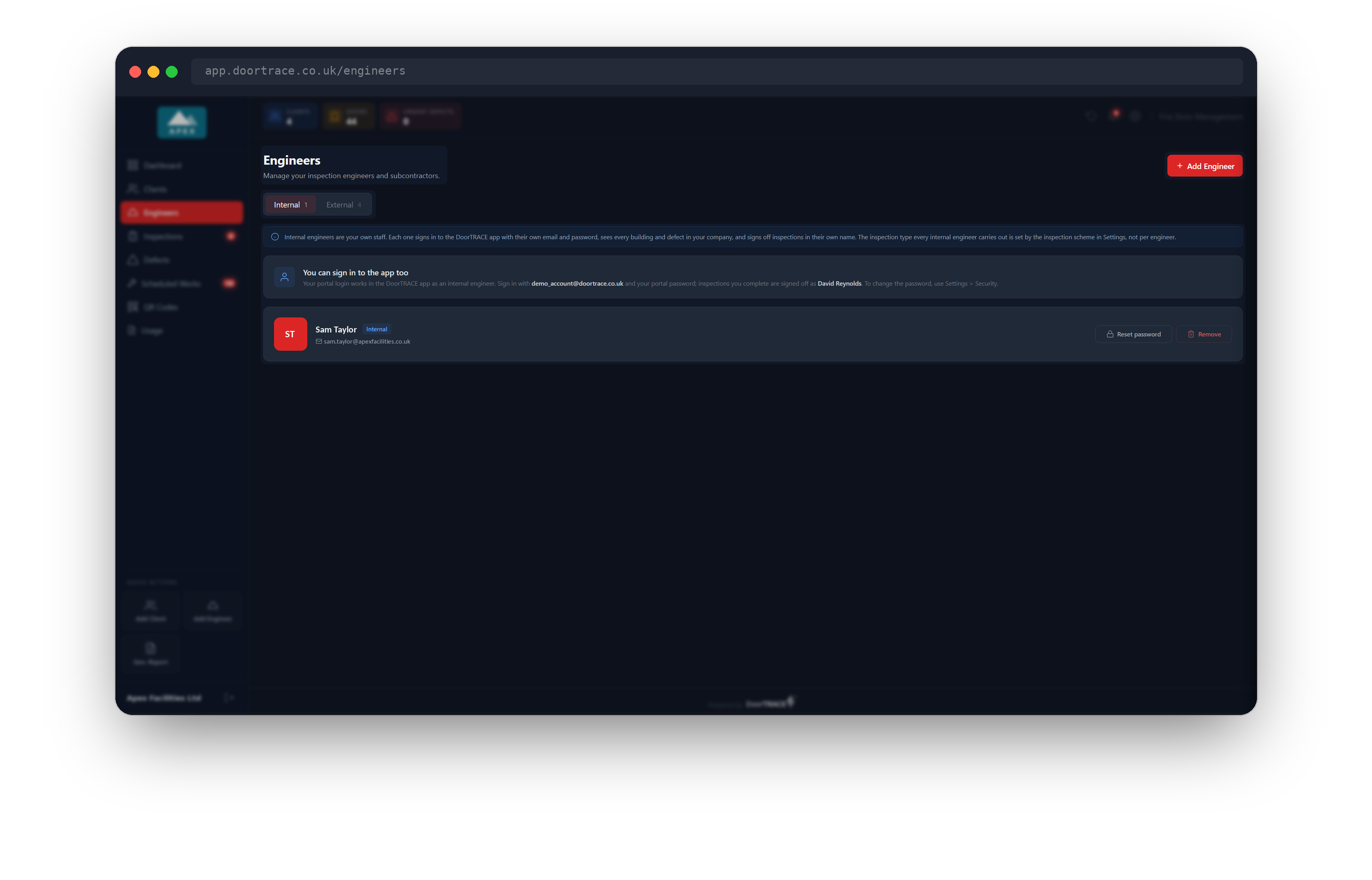1372x880 pixels.
Task: Reset password for Sam Taylor
Action: 1133,334
